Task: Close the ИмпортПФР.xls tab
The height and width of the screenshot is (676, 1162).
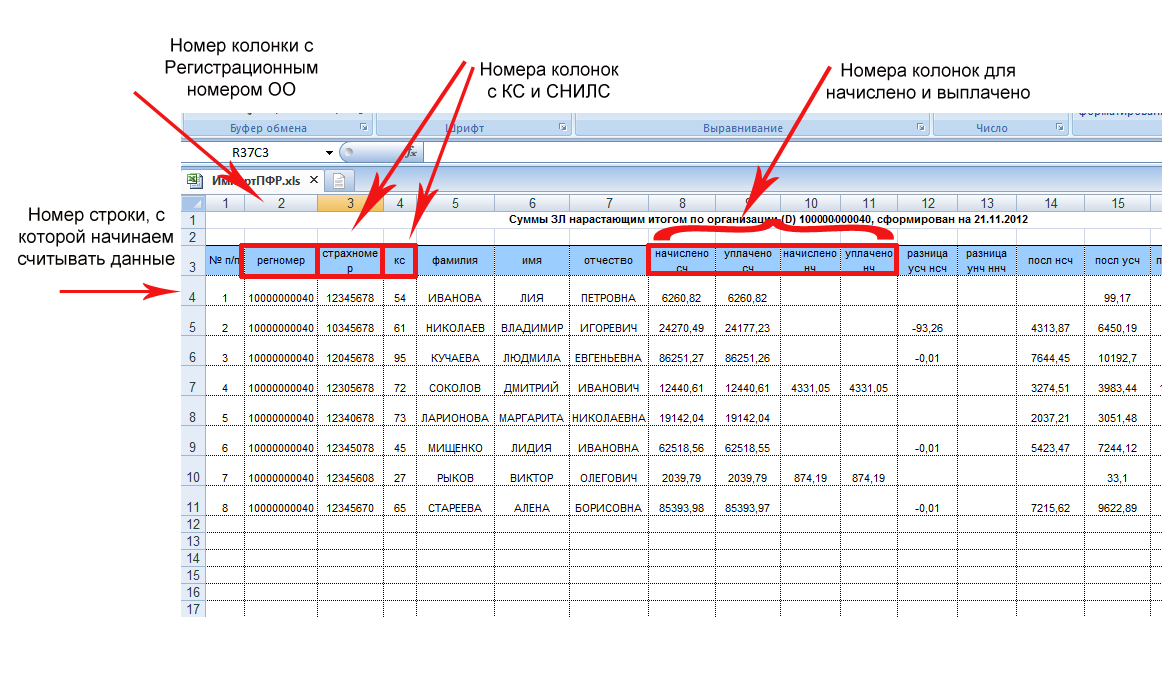Action: 313,180
